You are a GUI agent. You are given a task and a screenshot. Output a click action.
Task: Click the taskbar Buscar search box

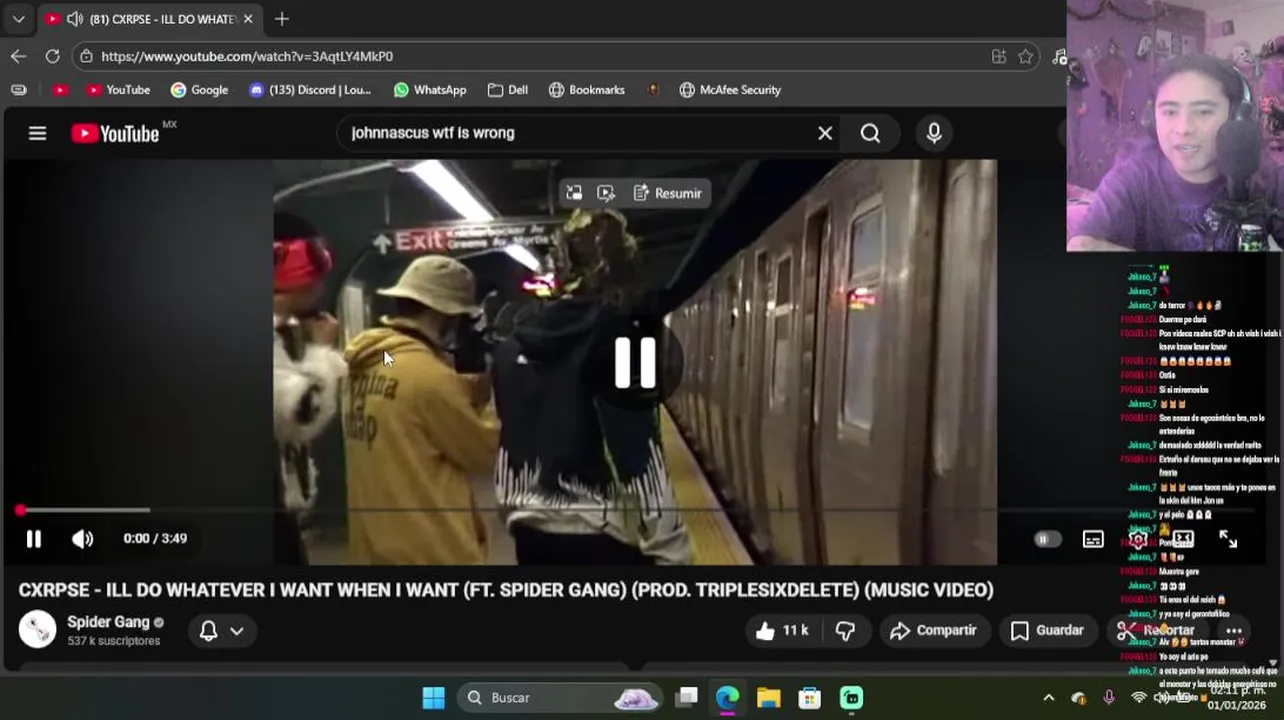561,697
